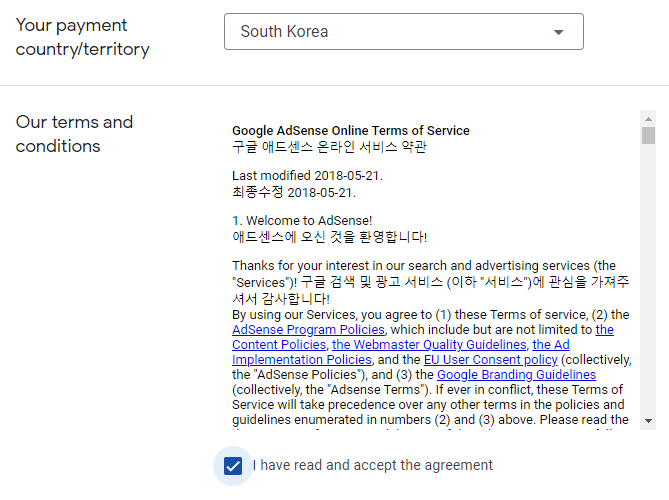Screen dimensions: 669x500
Task: Click the 'Your payment country/territory' label
Action: pyautogui.click(x=83, y=37)
